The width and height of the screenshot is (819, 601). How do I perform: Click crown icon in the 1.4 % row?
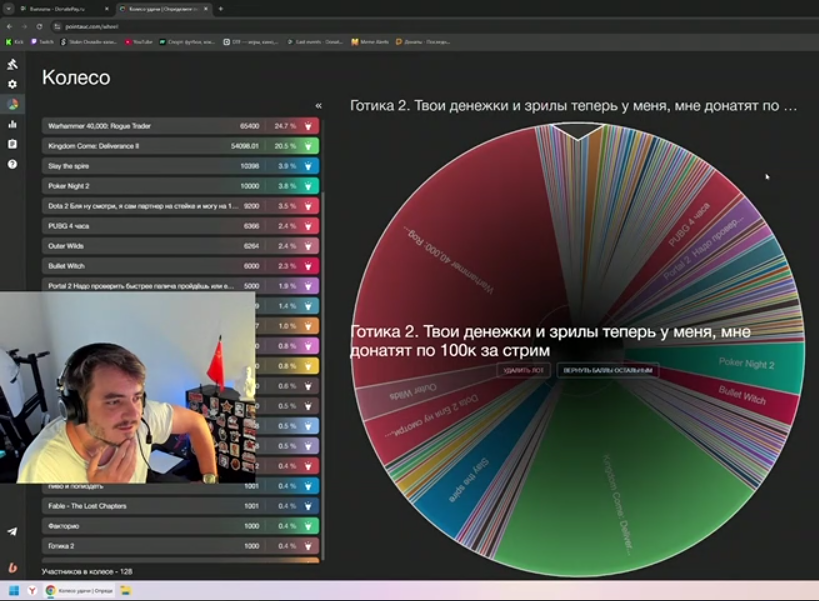click(308, 306)
